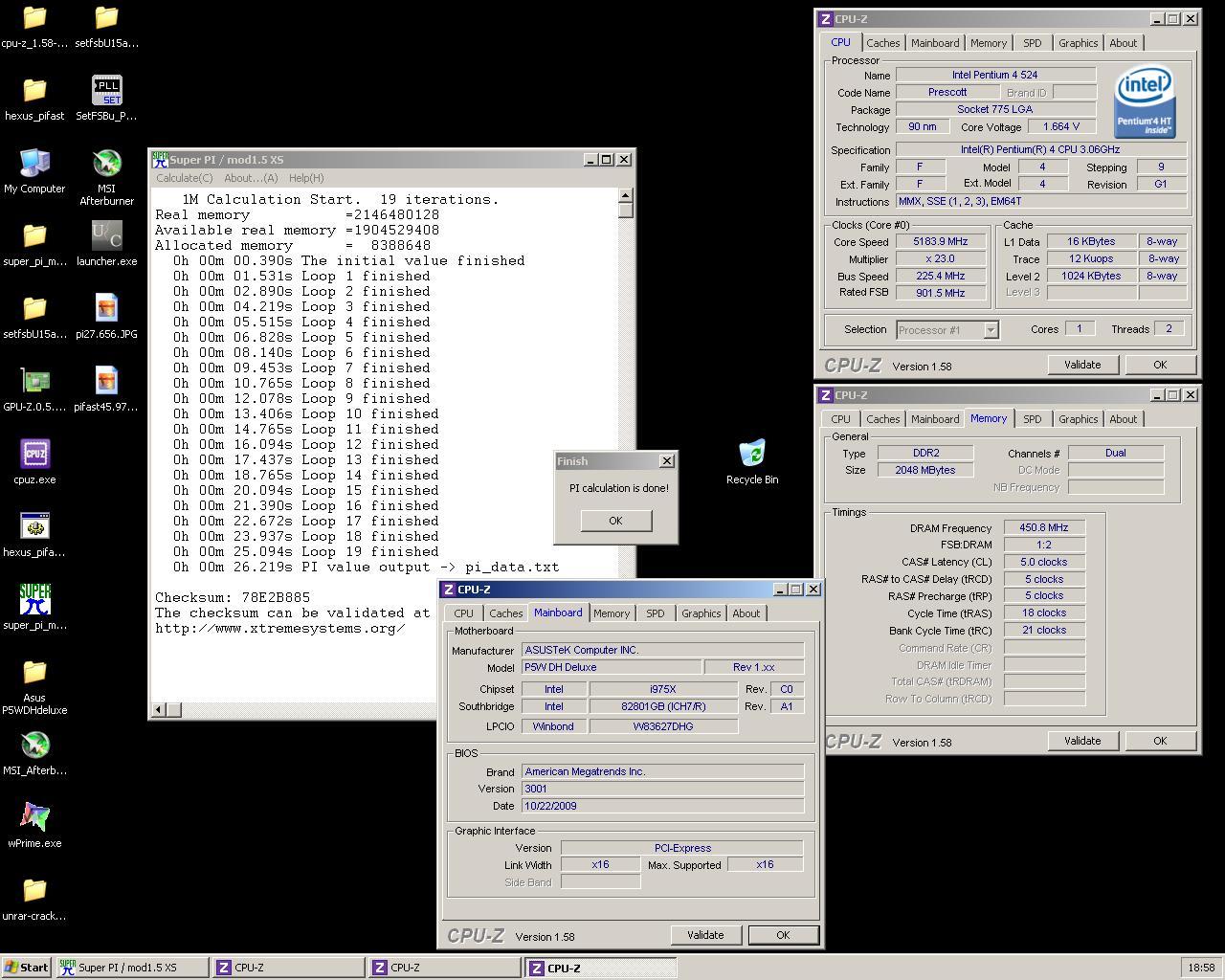The height and width of the screenshot is (980, 1225).
Task: Expand the Processor #1 selection dropdown
Action: click(x=991, y=330)
